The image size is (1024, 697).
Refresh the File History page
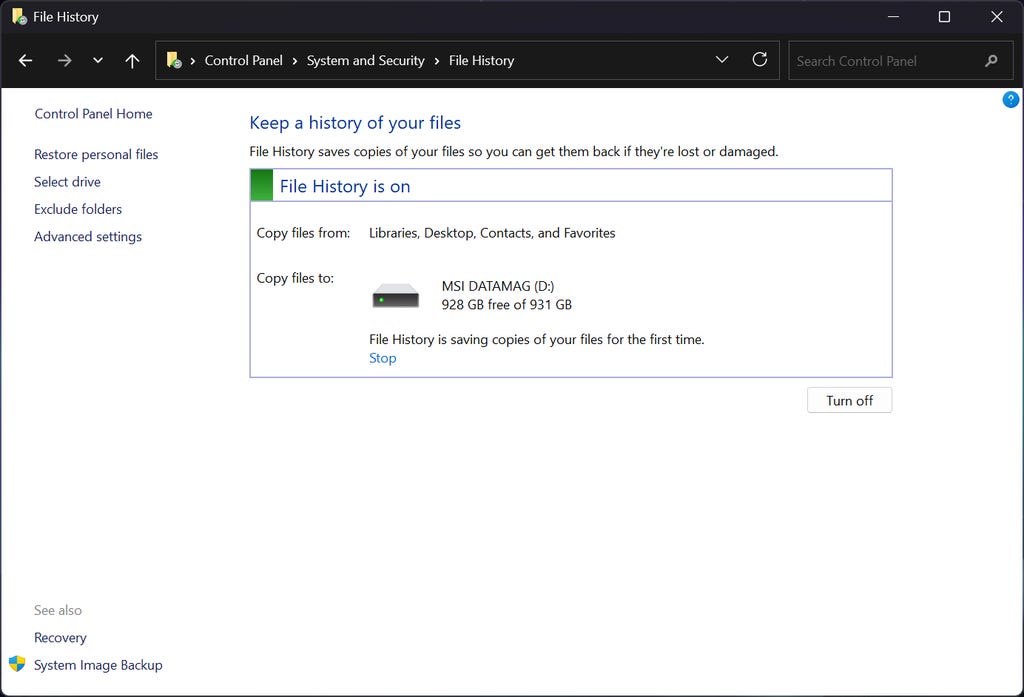click(x=760, y=60)
